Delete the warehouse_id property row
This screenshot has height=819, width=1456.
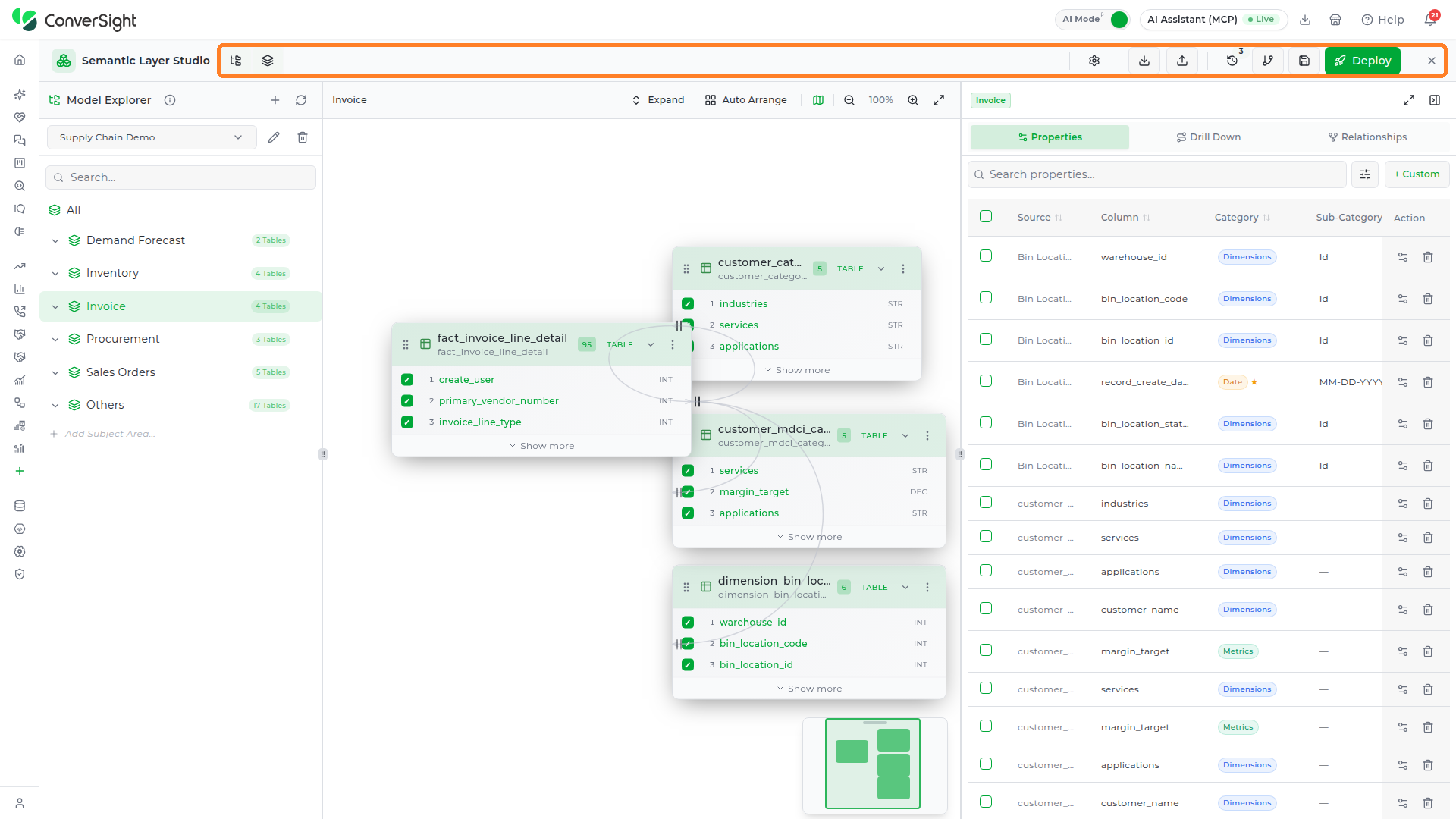coord(1428,257)
